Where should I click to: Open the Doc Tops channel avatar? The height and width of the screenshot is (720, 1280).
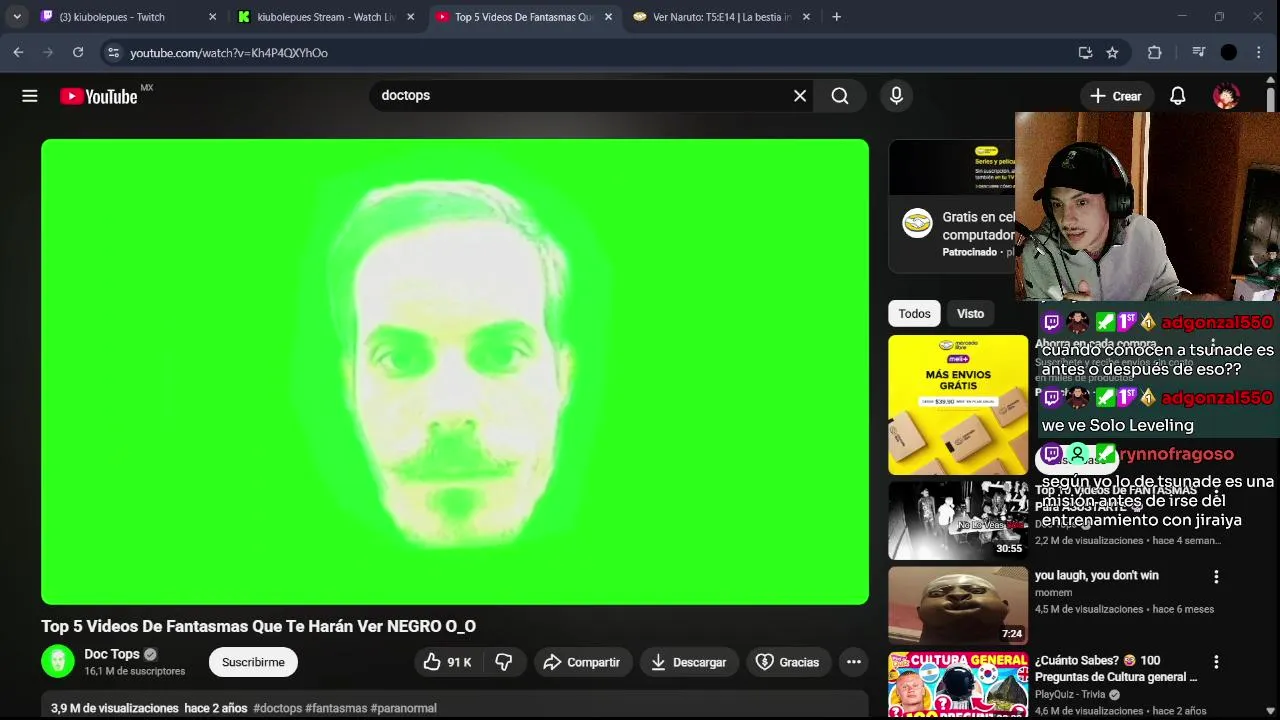point(58,662)
